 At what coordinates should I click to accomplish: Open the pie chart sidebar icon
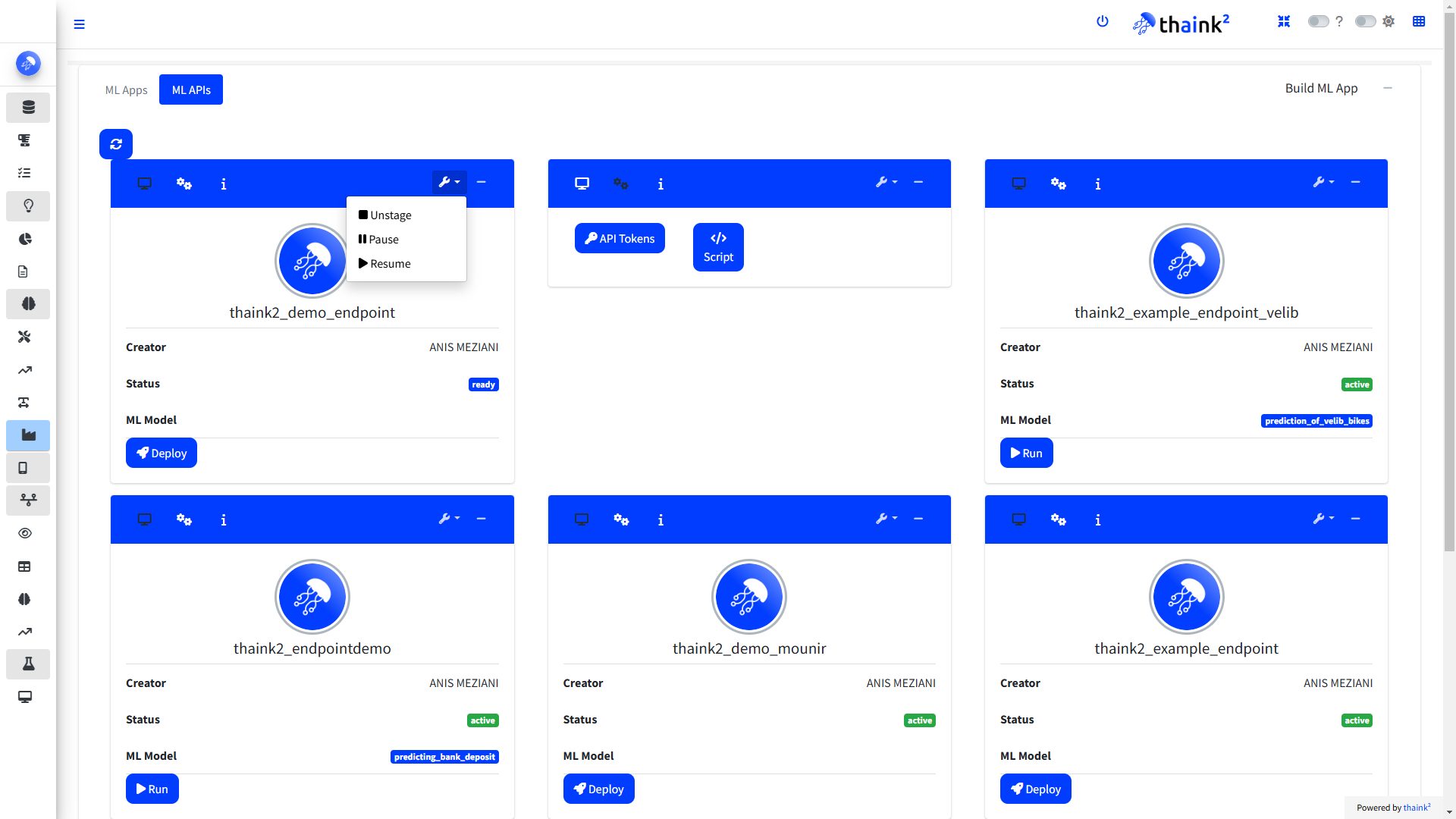pos(25,239)
